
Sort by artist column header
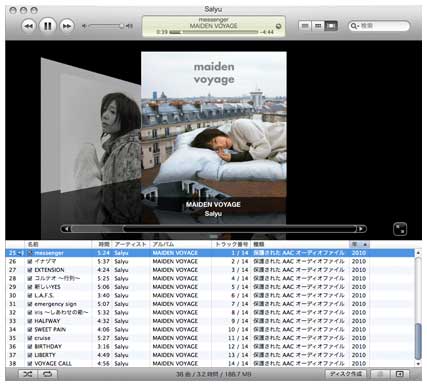pos(131,244)
